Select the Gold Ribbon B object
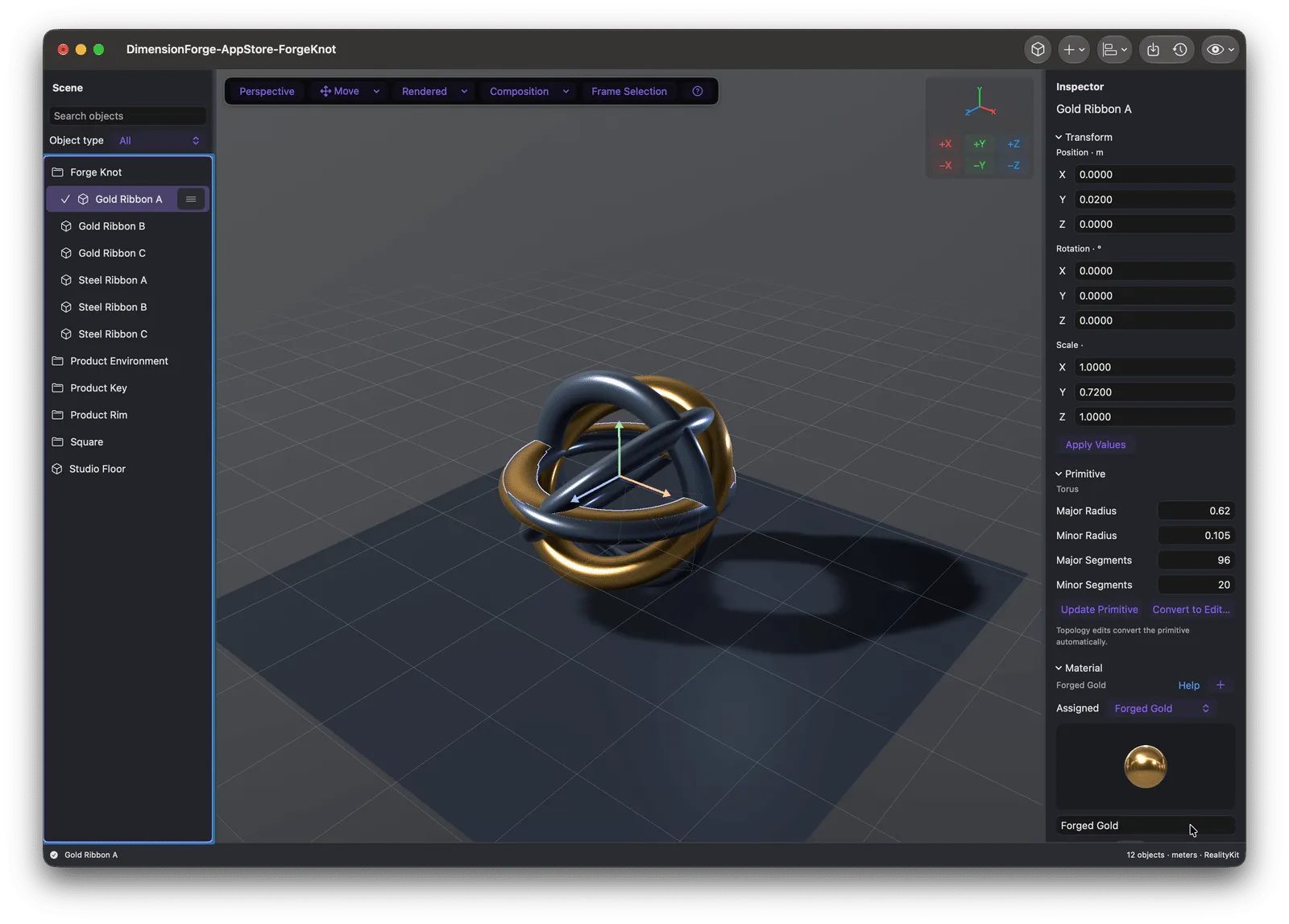The image size is (1289, 924). [128, 226]
